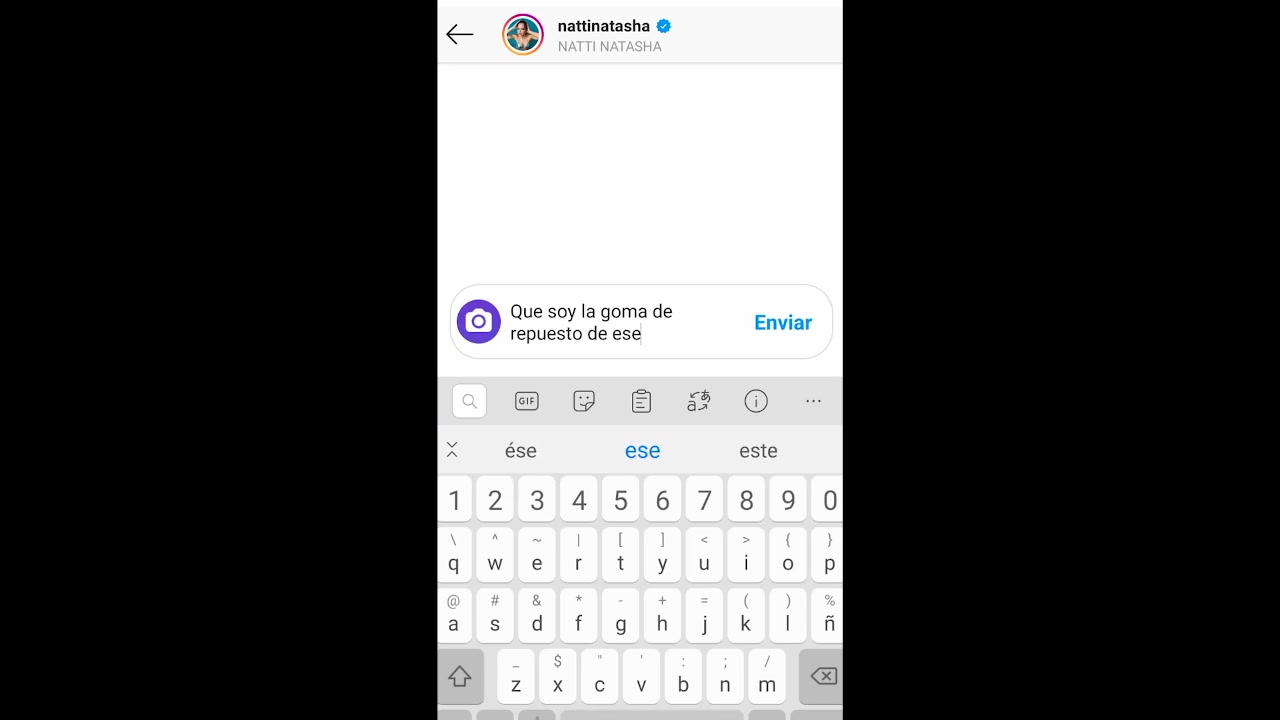Open the clipboard from keyboard toolbar
Screen dimensions: 1280x720
pos(641,401)
